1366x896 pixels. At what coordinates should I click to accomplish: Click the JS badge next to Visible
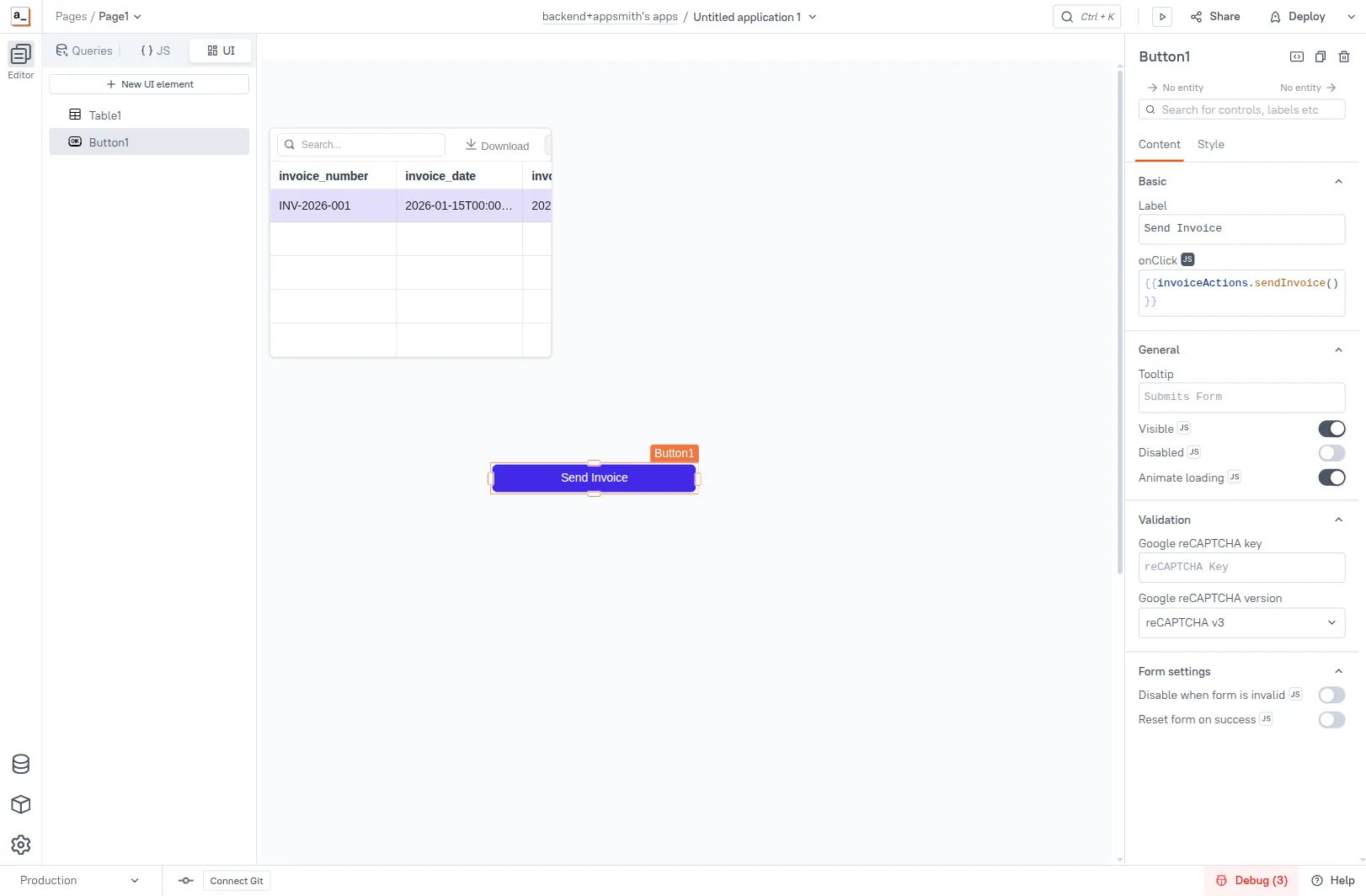click(1184, 428)
